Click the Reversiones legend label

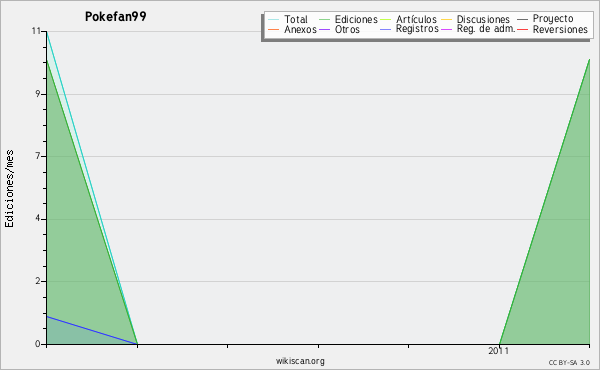560,29
